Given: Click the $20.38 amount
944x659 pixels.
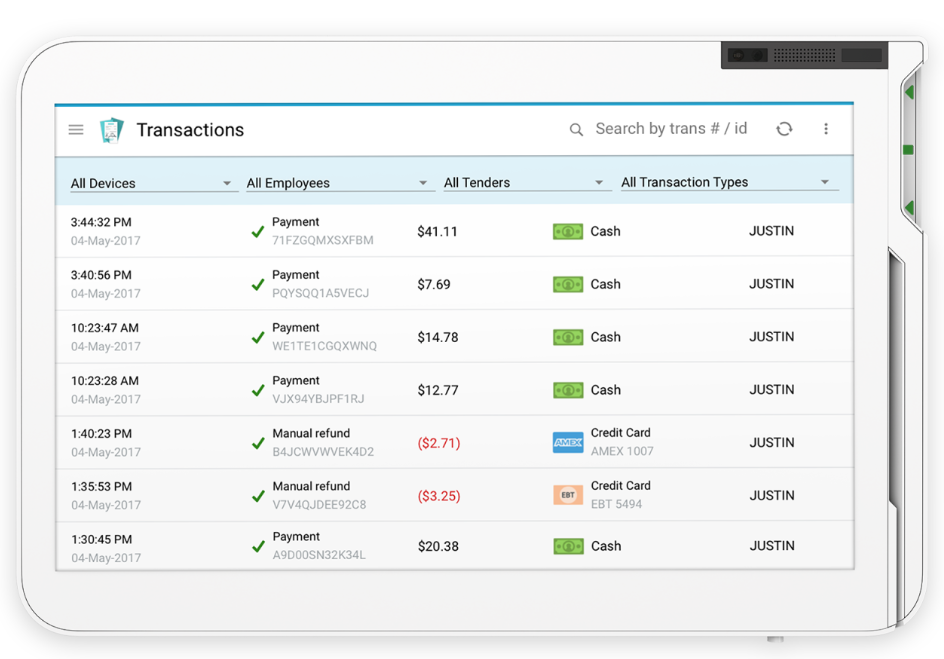Looking at the screenshot, I should coord(438,546).
